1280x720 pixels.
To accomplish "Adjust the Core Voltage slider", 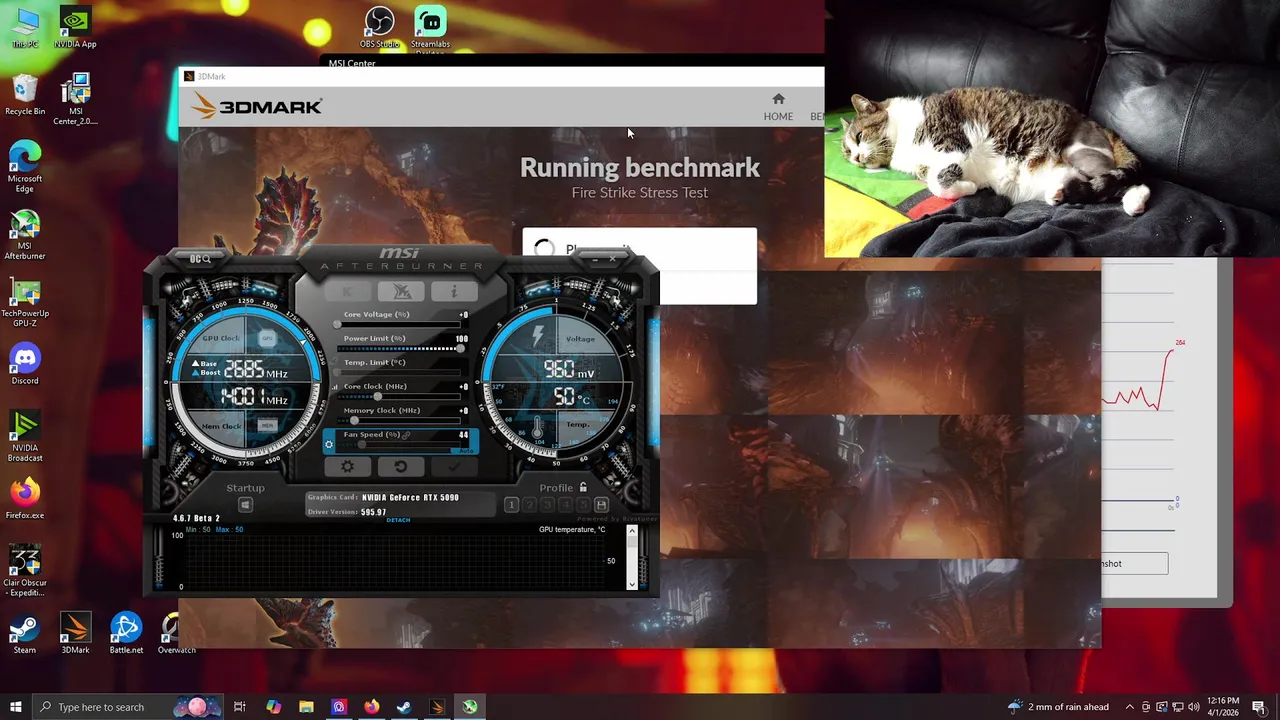I will point(400,324).
